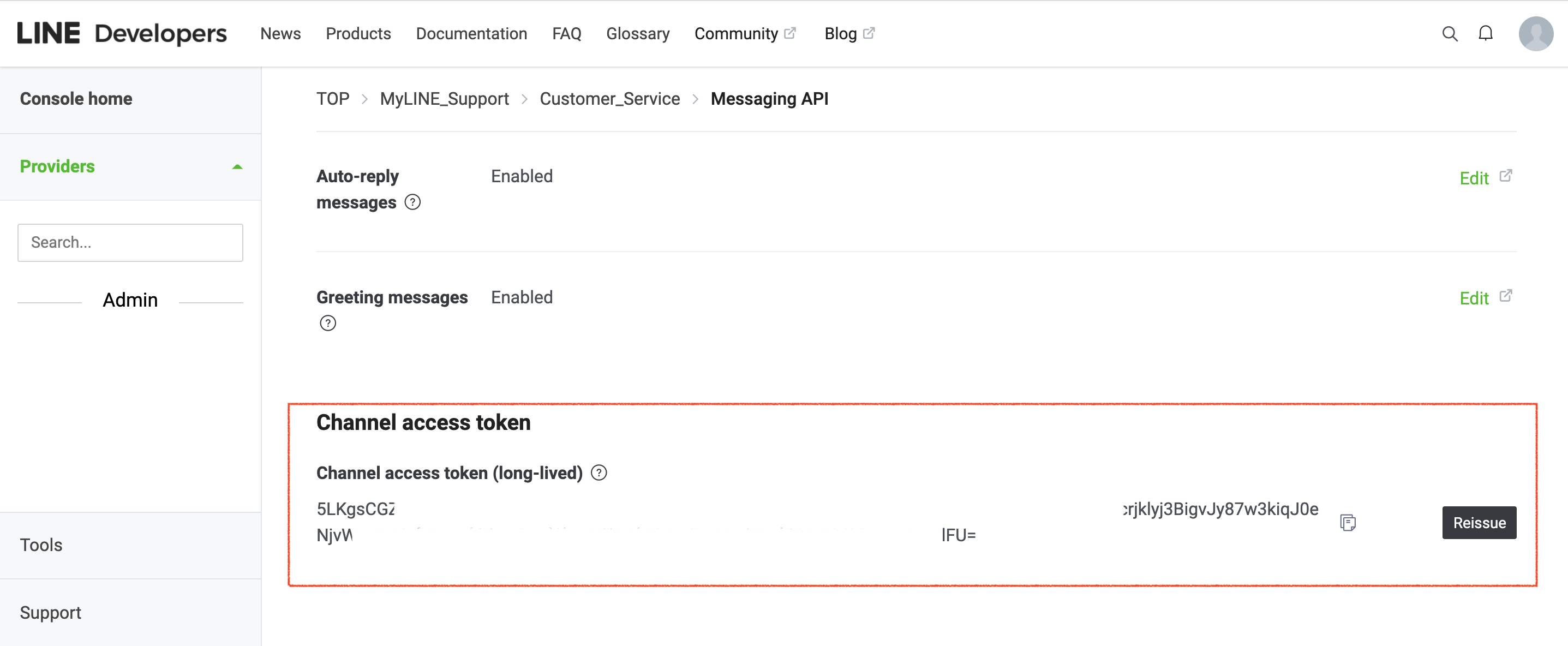This screenshot has width=1568, height=646.
Task: Open the Tools sidebar section
Action: coord(41,545)
